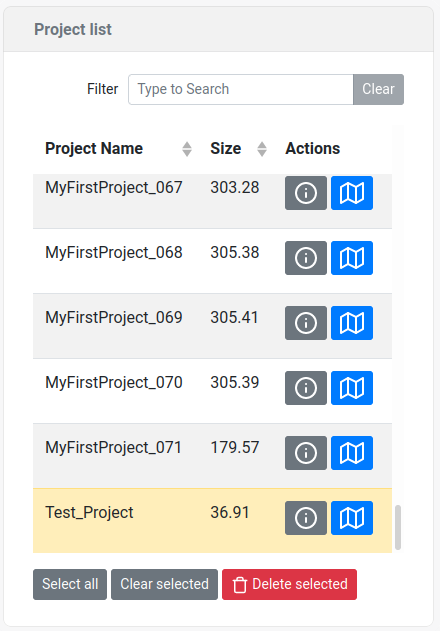
Task: Select the MyFirstProject_069 row
Action: (212, 326)
